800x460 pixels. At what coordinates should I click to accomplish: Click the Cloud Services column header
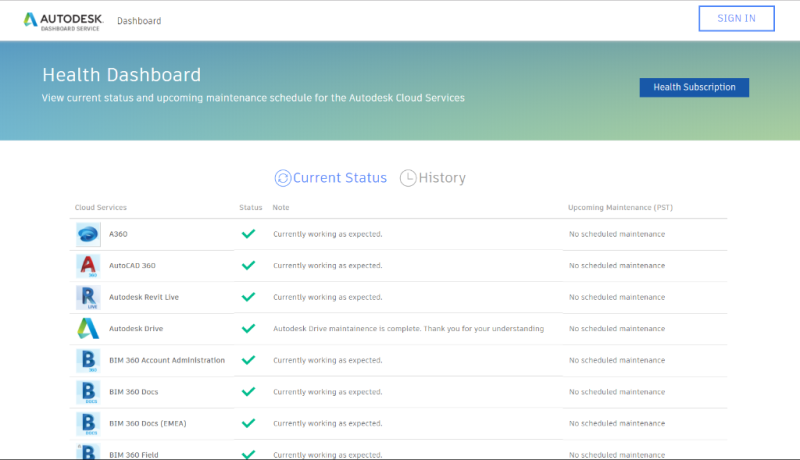coord(101,208)
